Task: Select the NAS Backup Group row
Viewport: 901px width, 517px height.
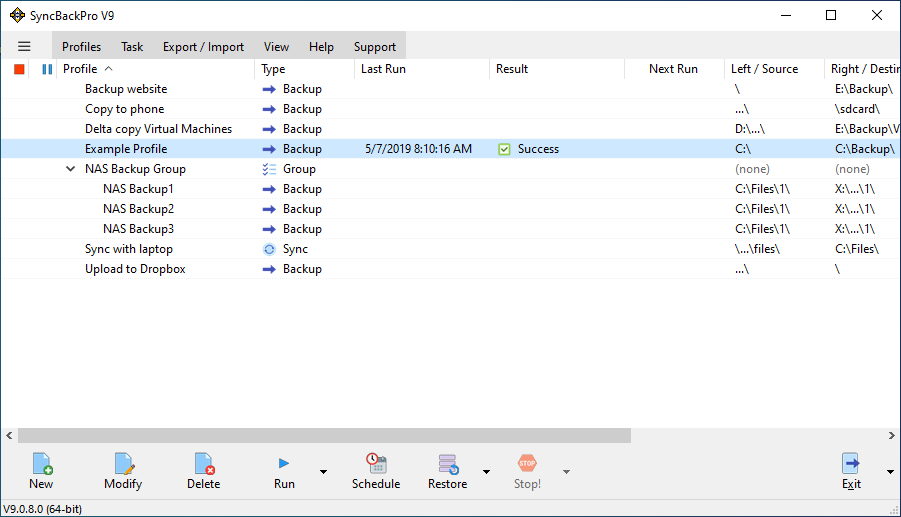Action: pos(135,169)
